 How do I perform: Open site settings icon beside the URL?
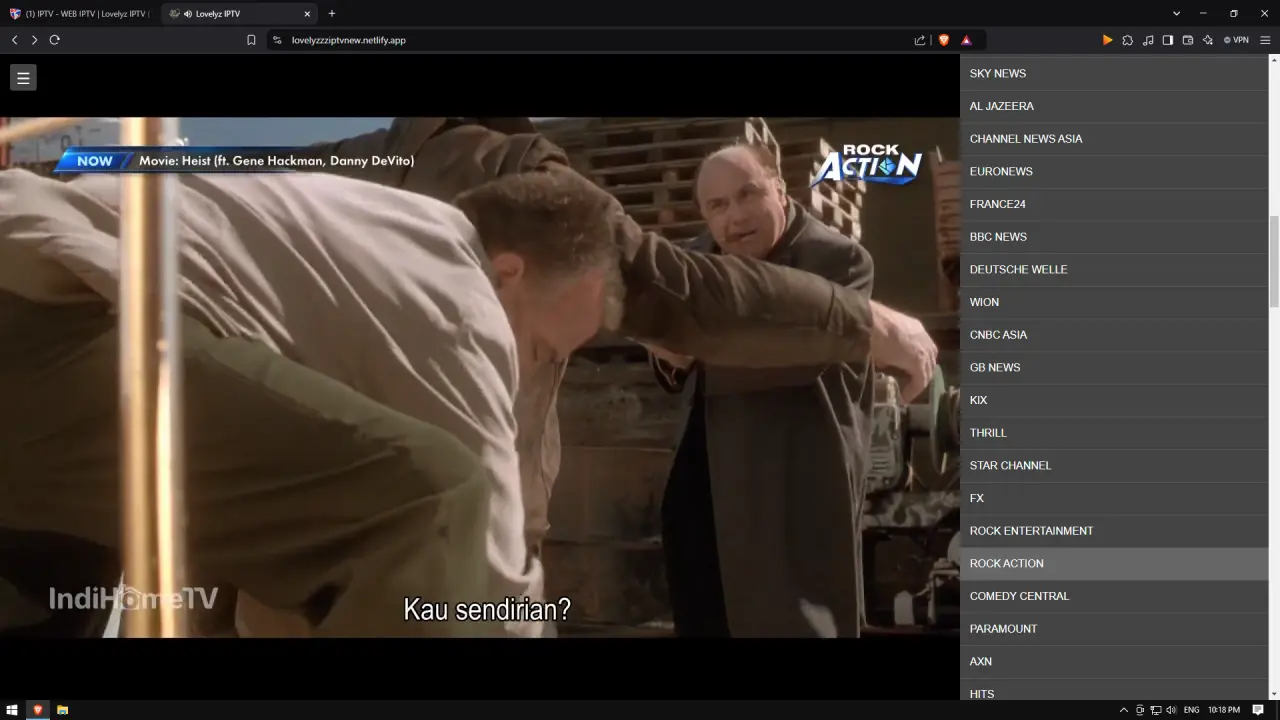[277, 40]
